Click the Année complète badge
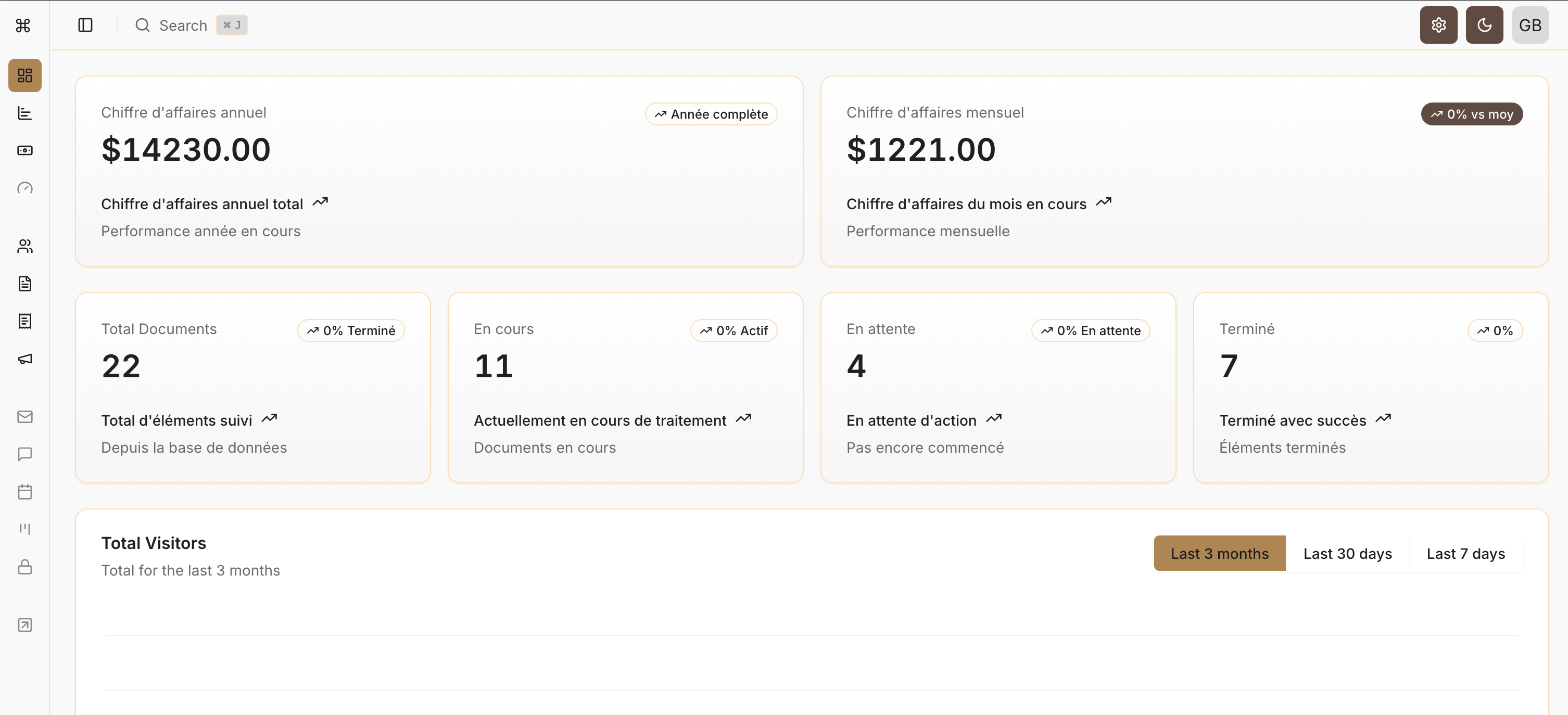This screenshot has height=715, width=1568. coord(711,114)
